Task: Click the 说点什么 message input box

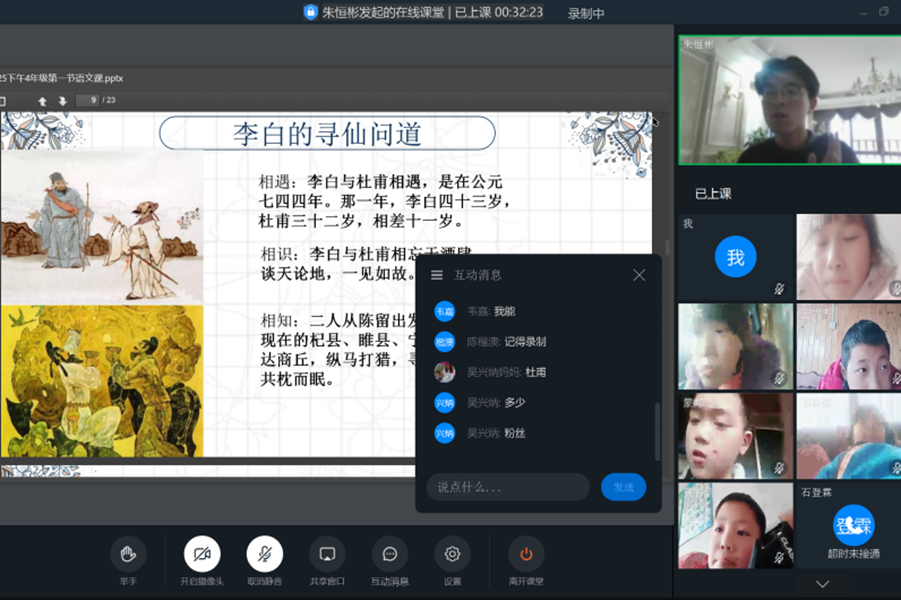Action: pyautogui.click(x=508, y=487)
